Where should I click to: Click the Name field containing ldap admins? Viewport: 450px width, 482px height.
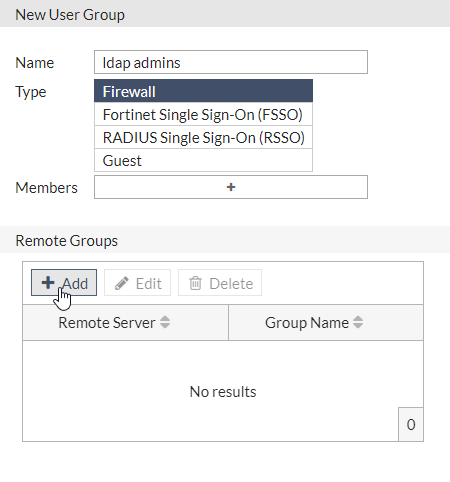point(231,62)
